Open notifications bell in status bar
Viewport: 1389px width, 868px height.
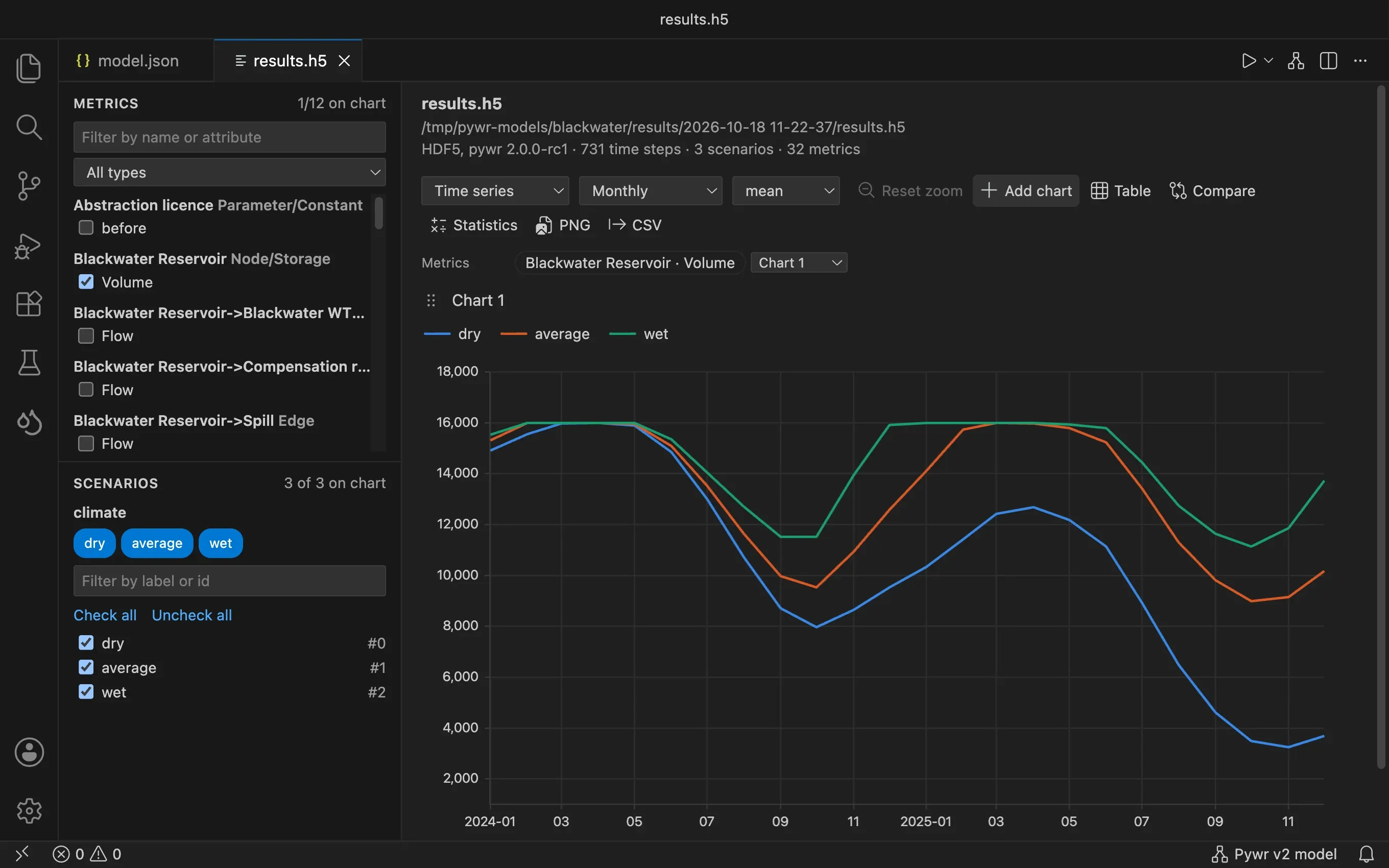tap(1367, 854)
